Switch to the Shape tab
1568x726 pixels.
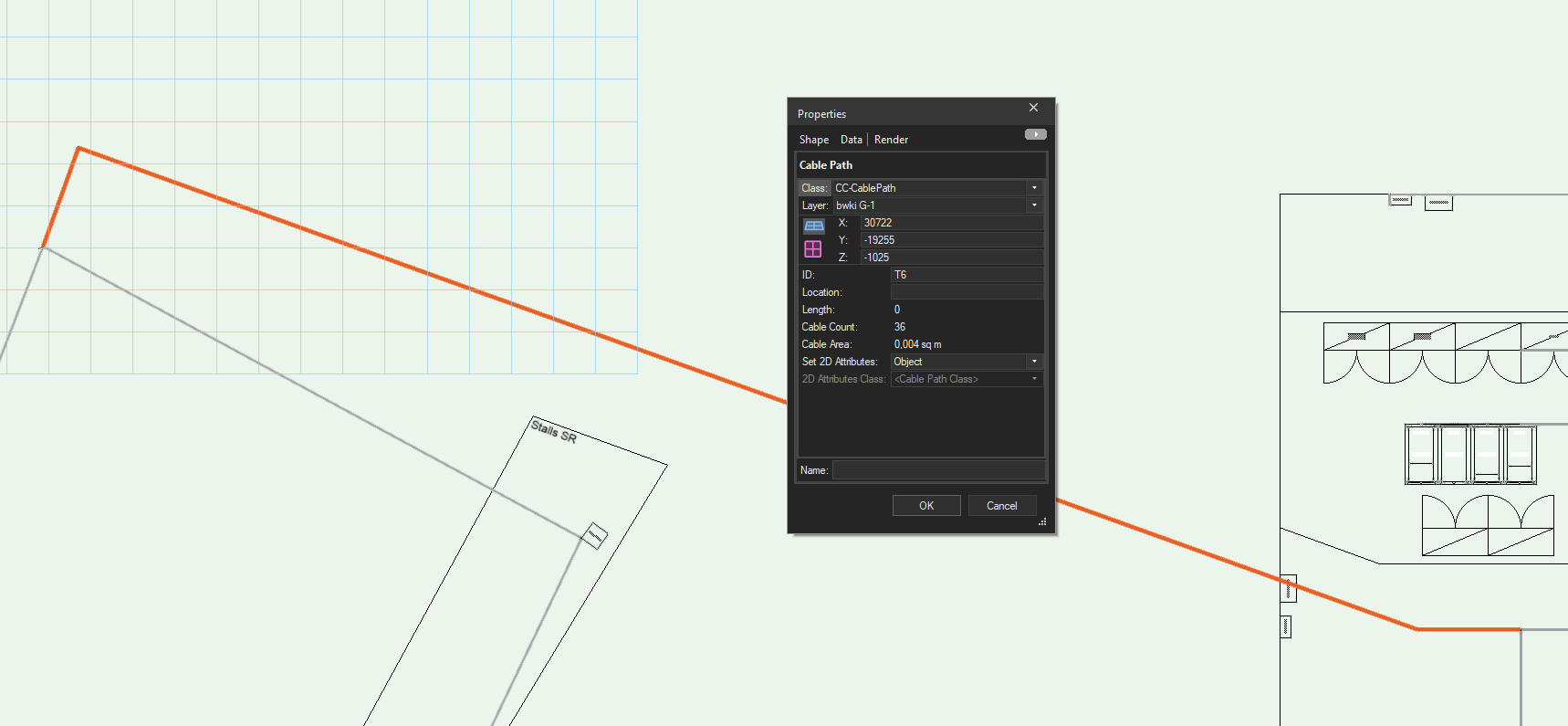pos(814,140)
